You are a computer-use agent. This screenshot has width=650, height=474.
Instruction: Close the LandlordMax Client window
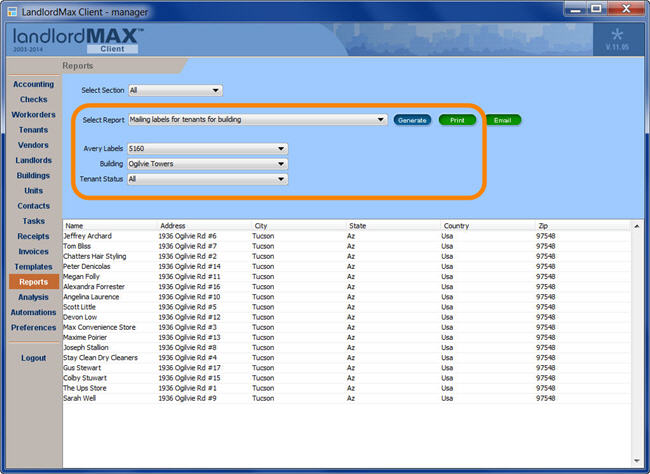coord(626,9)
